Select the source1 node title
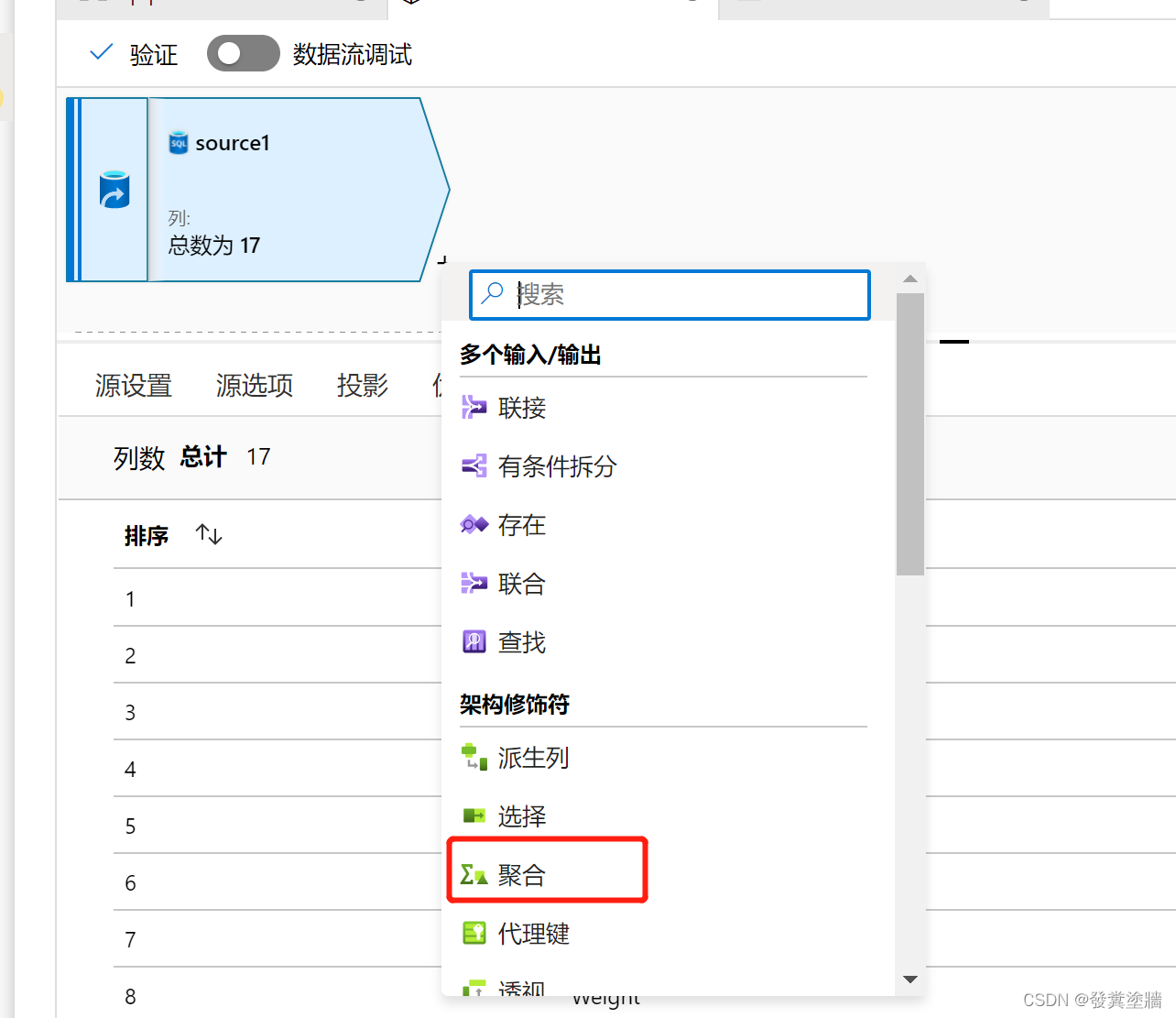Image resolution: width=1176 pixels, height=1018 pixels. point(233,143)
